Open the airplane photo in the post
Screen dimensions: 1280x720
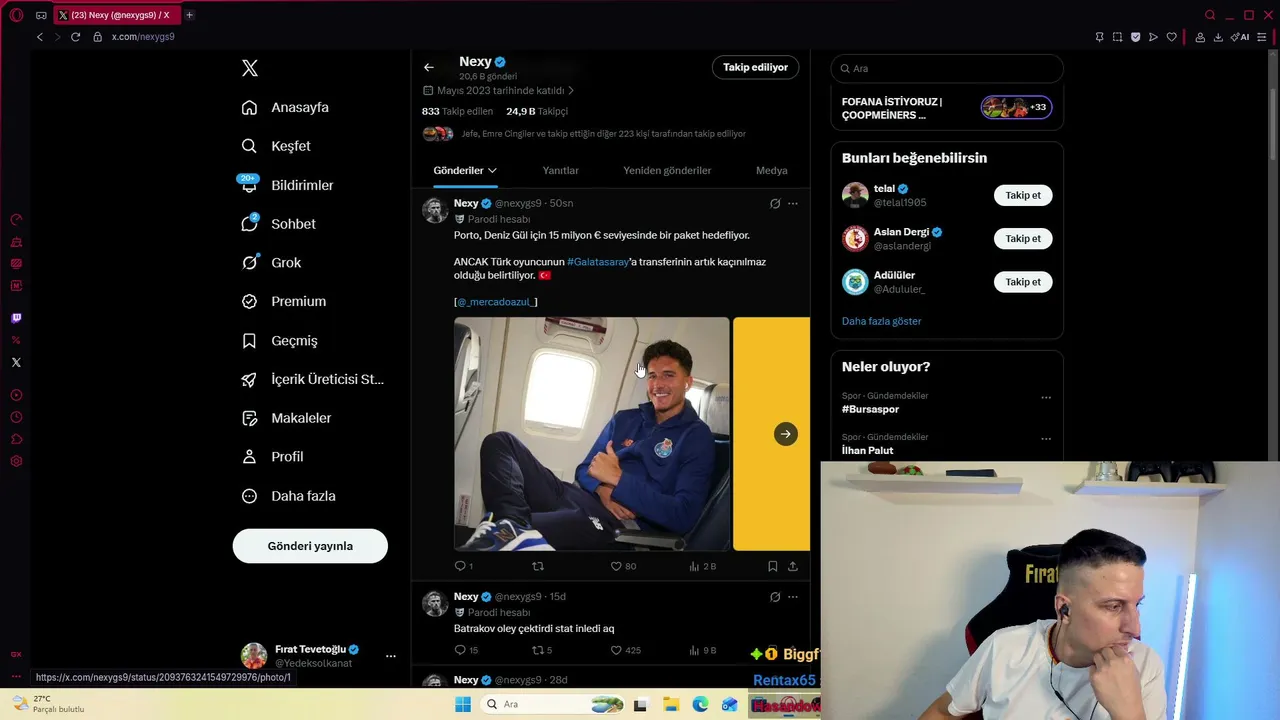point(592,434)
